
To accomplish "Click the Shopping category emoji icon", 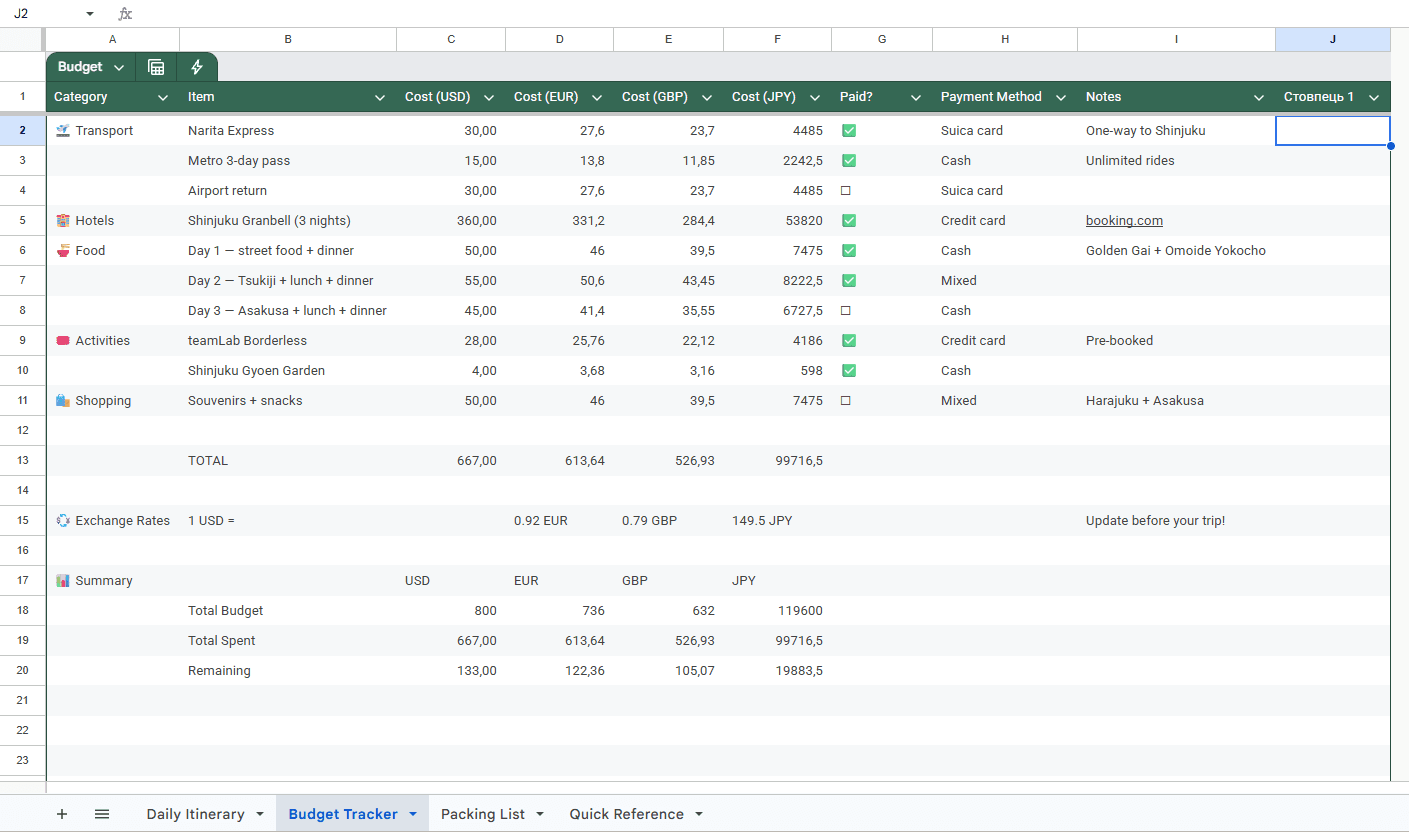I will (x=63, y=401).
